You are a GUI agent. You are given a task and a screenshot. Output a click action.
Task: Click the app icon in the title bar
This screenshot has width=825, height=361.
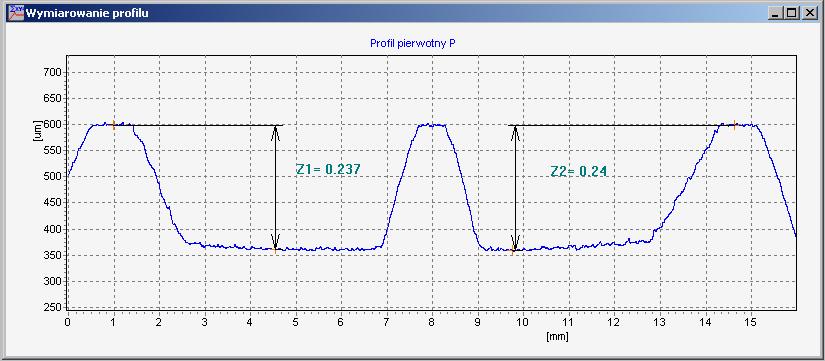17,12
